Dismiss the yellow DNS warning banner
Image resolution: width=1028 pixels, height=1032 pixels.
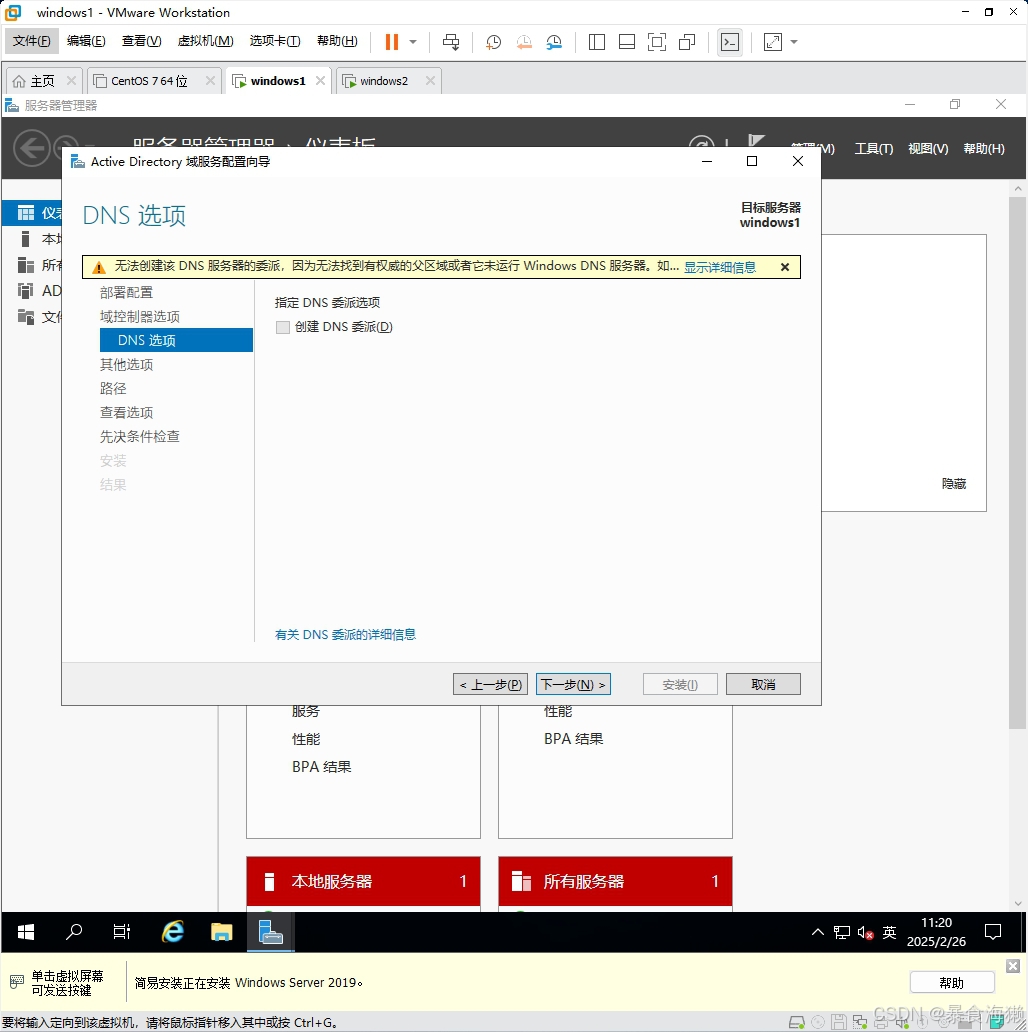pos(784,267)
